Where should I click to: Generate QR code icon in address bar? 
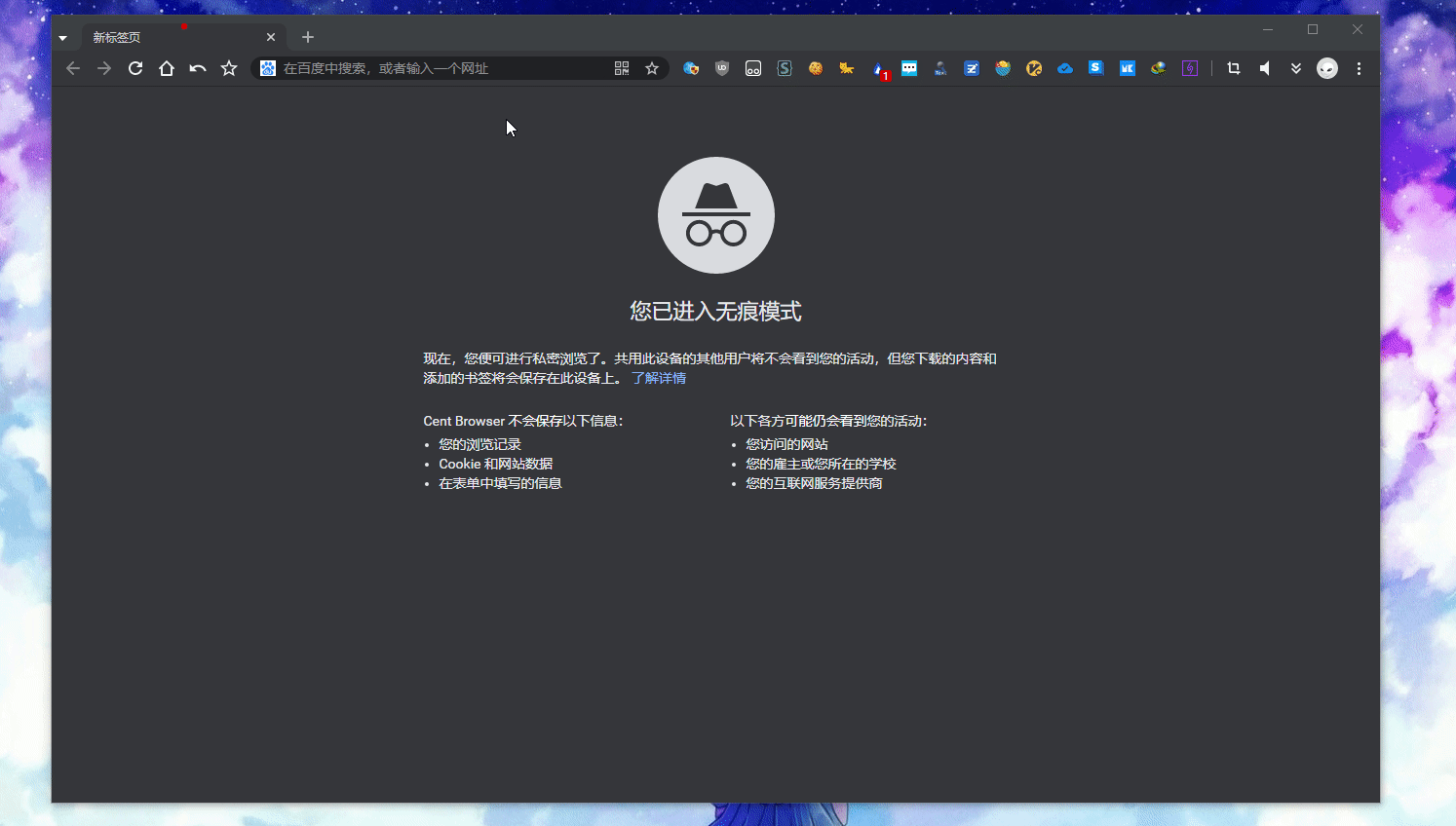click(622, 68)
